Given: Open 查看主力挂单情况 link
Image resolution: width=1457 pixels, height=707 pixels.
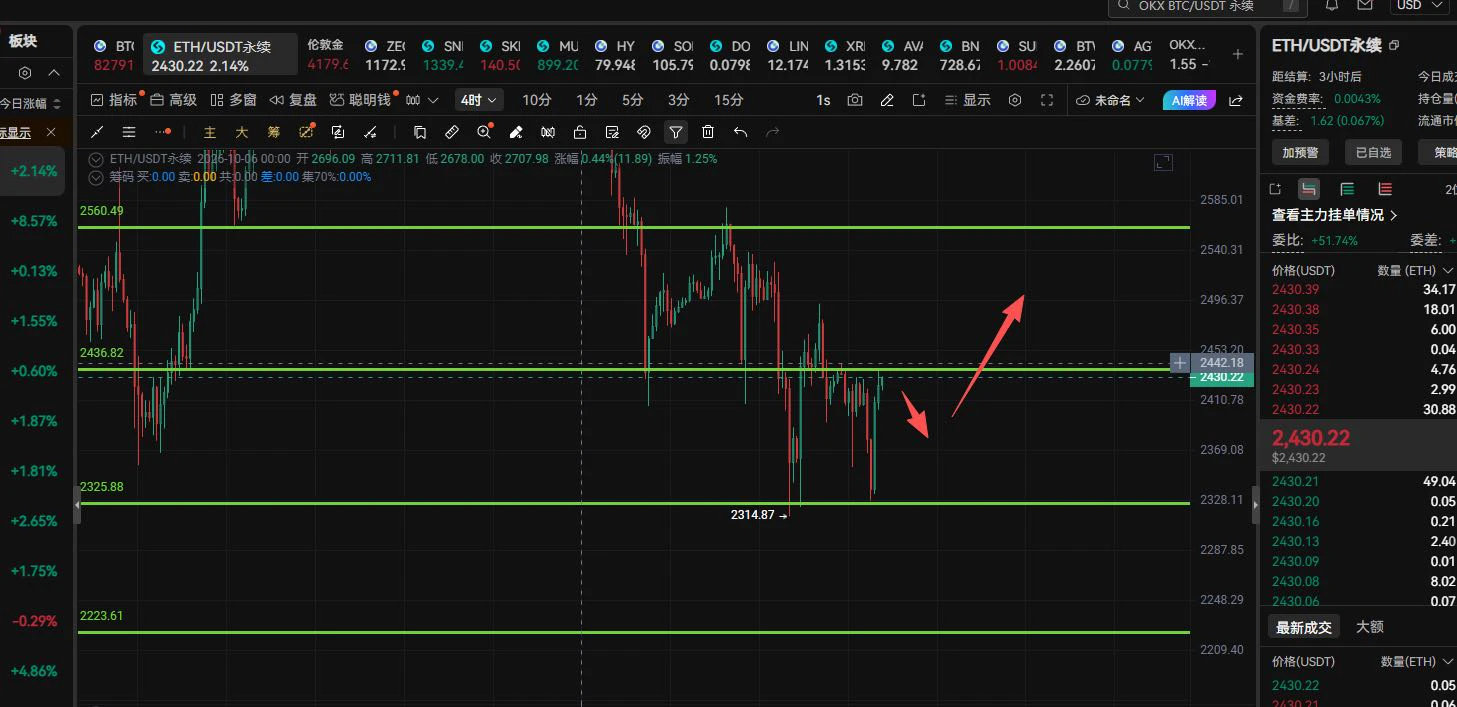Looking at the screenshot, I should tap(1335, 215).
